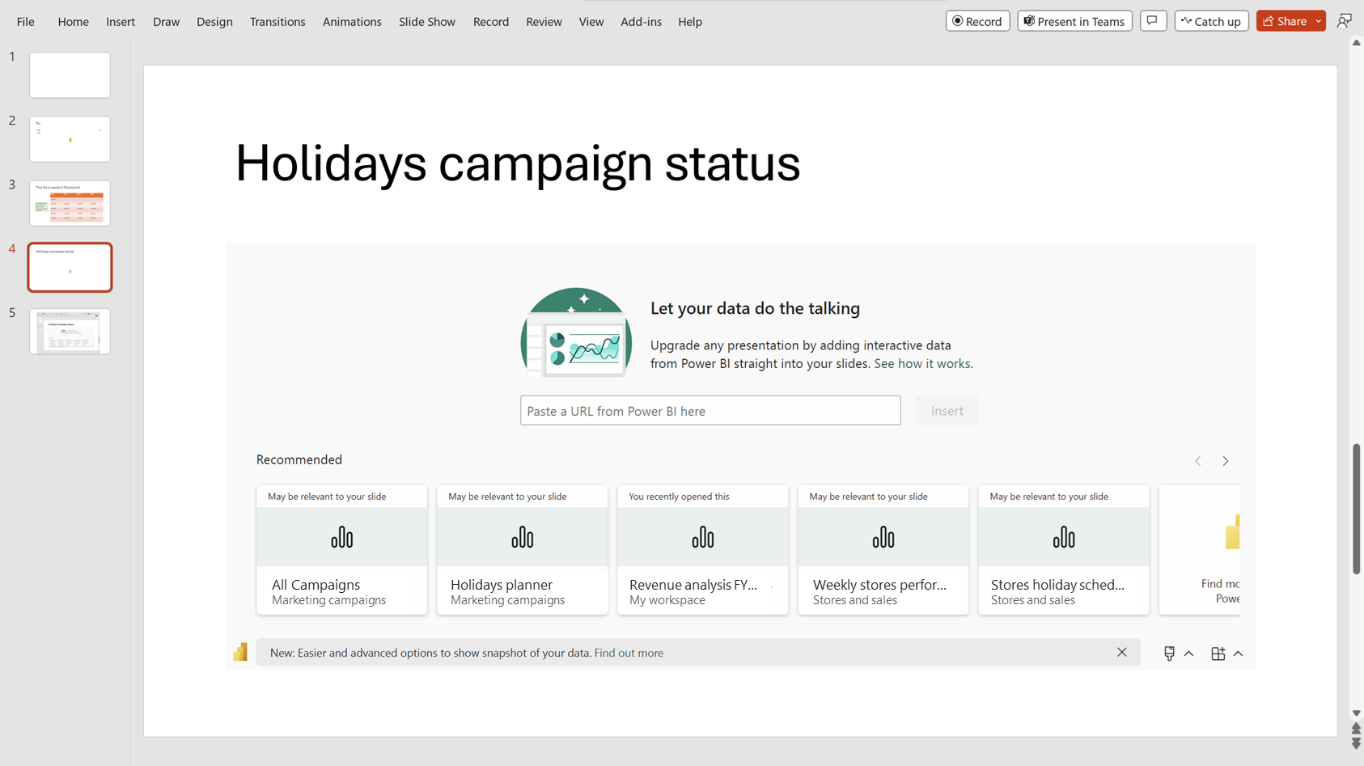Show previous recommended reports arrow

1198,461
